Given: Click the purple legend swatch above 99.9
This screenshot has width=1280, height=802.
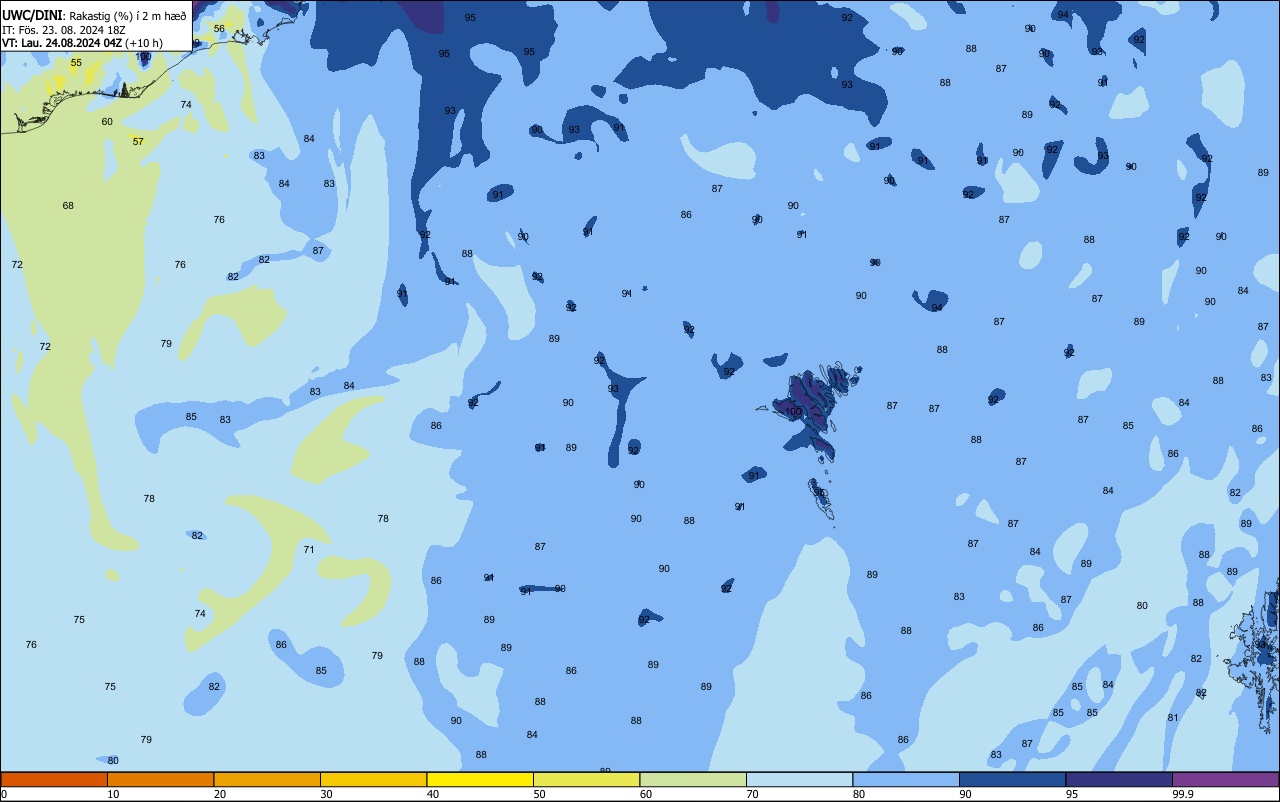Looking at the screenshot, I should [x=1225, y=779].
